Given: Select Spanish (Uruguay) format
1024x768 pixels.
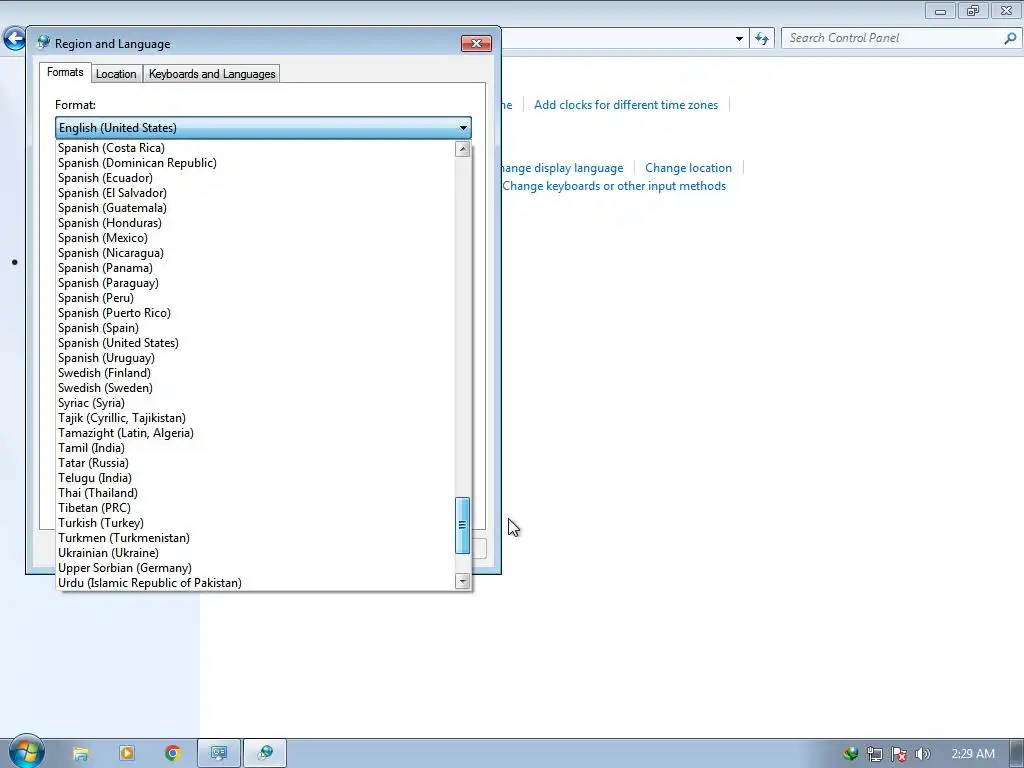Looking at the screenshot, I should point(255,359).
